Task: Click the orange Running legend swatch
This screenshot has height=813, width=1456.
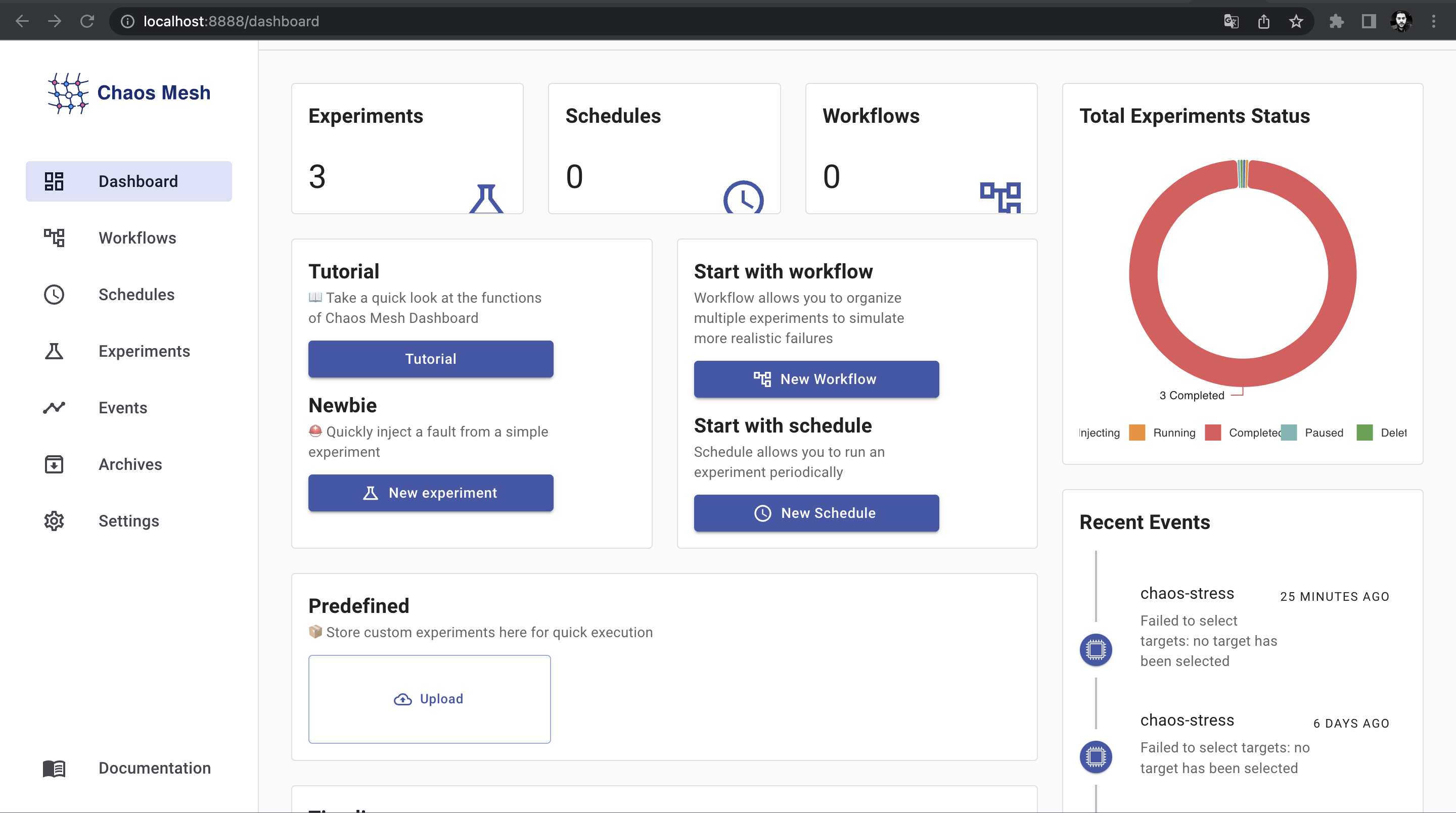Action: pyautogui.click(x=1136, y=433)
